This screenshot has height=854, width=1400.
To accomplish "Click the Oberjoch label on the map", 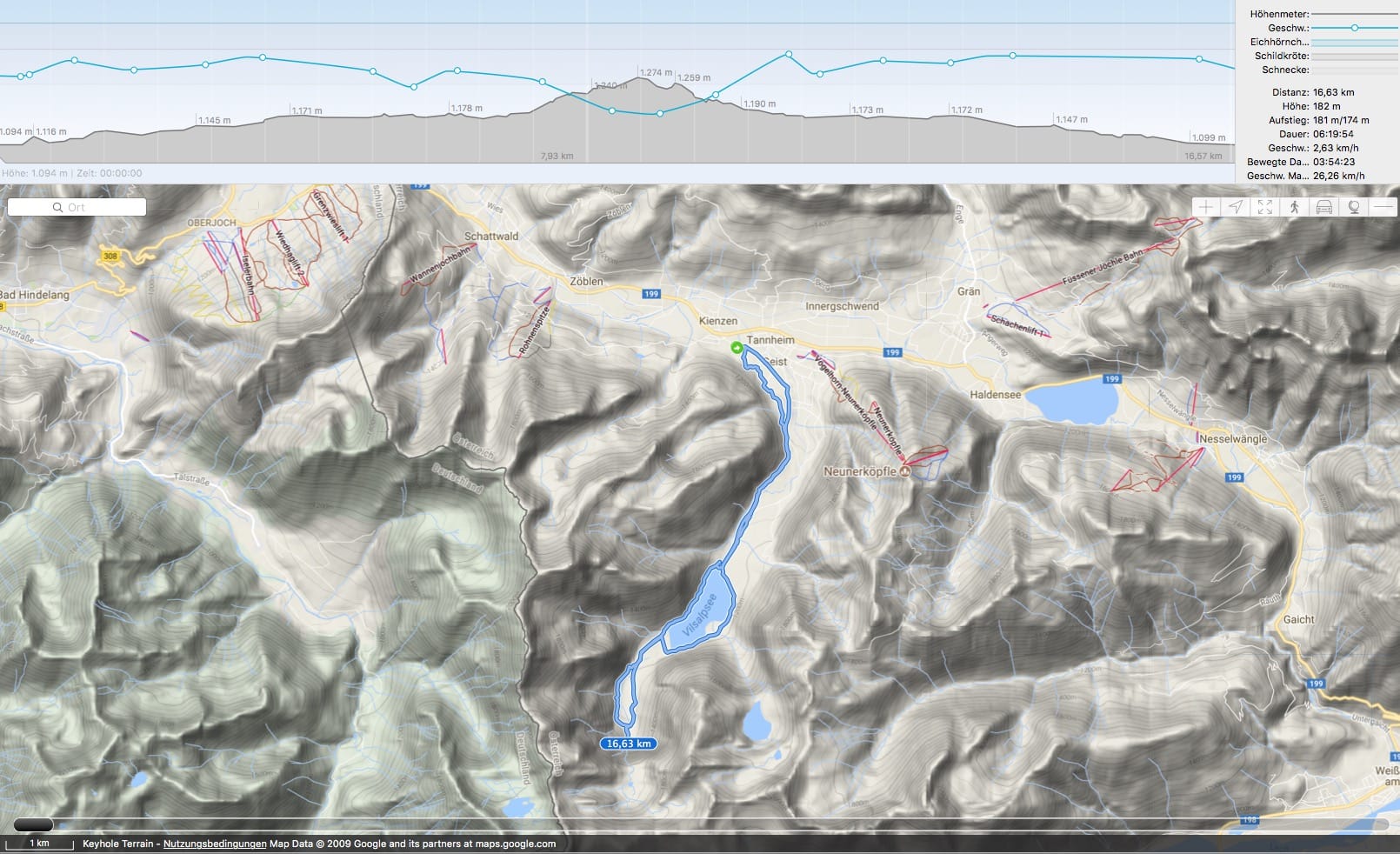I will click(x=211, y=223).
